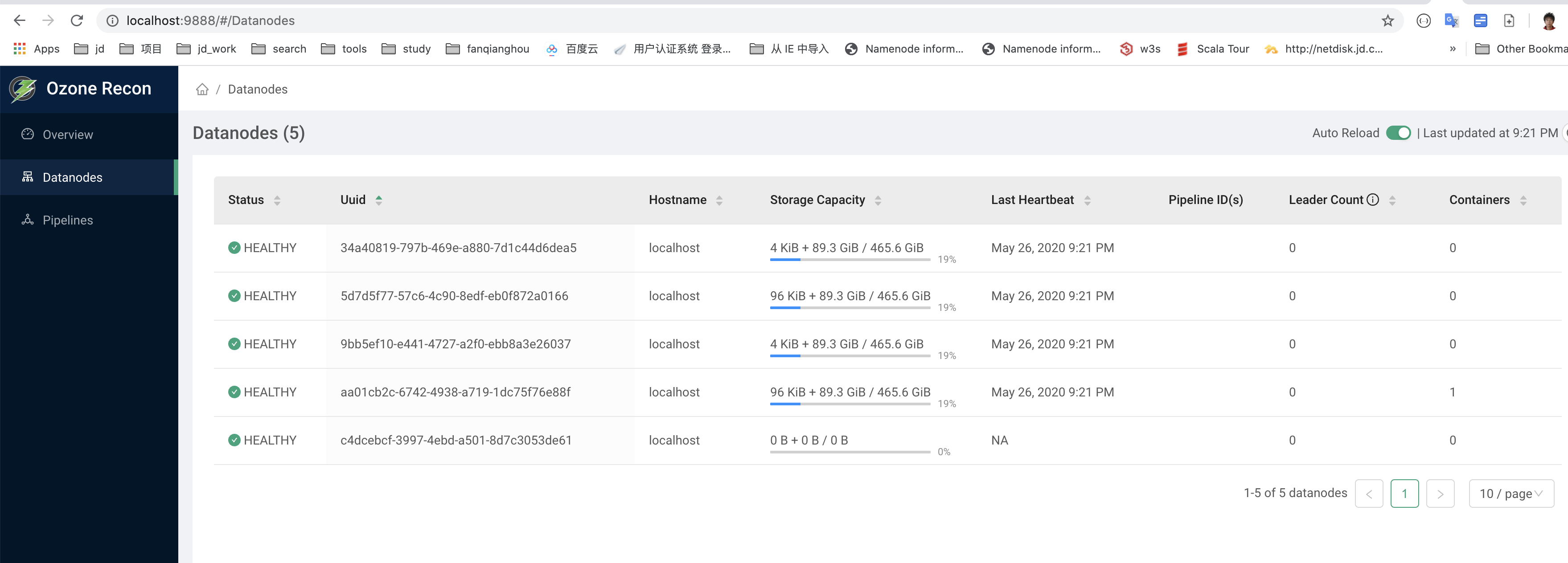Expand hidden bookmarks overflow chevron

pos(1453,49)
